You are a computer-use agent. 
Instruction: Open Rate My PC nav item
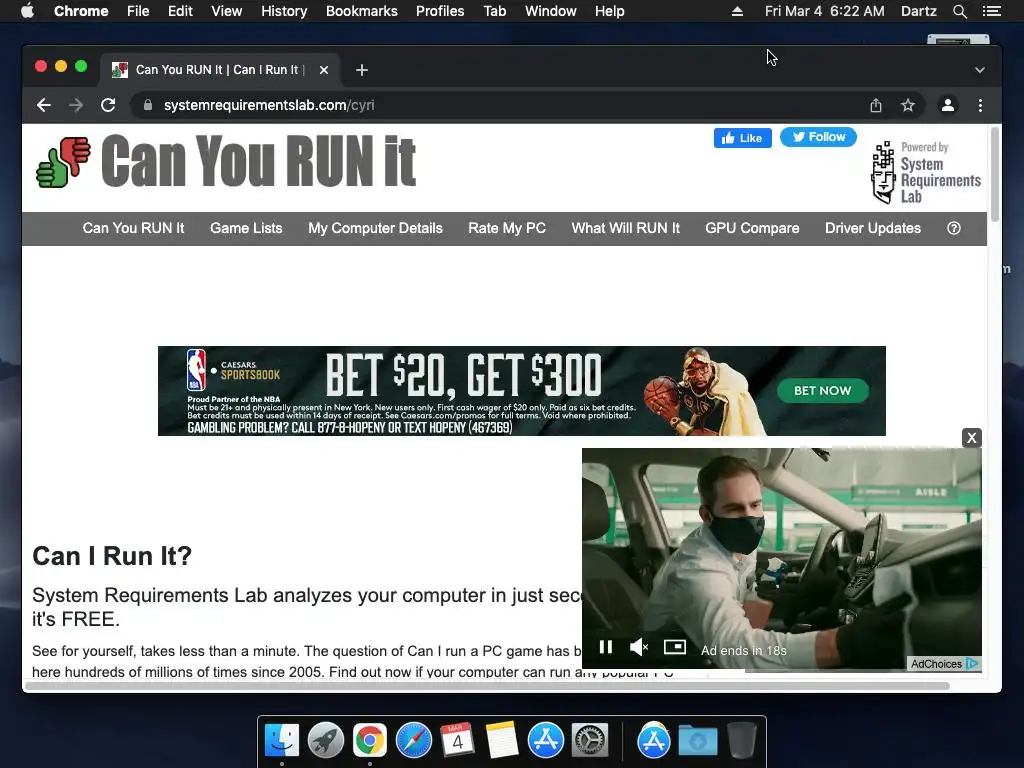(x=507, y=228)
